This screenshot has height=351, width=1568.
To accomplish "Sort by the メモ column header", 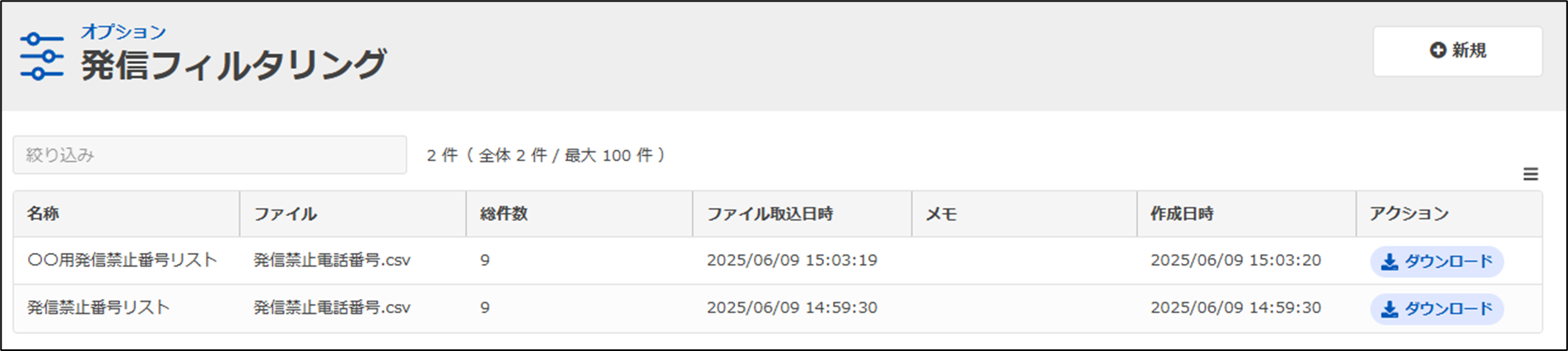I will 941,214.
